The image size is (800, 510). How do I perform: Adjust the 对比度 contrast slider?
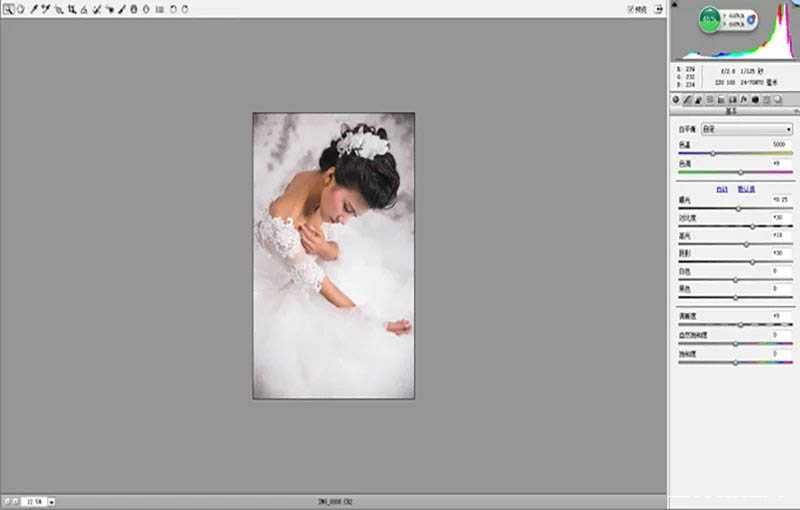pos(752,226)
